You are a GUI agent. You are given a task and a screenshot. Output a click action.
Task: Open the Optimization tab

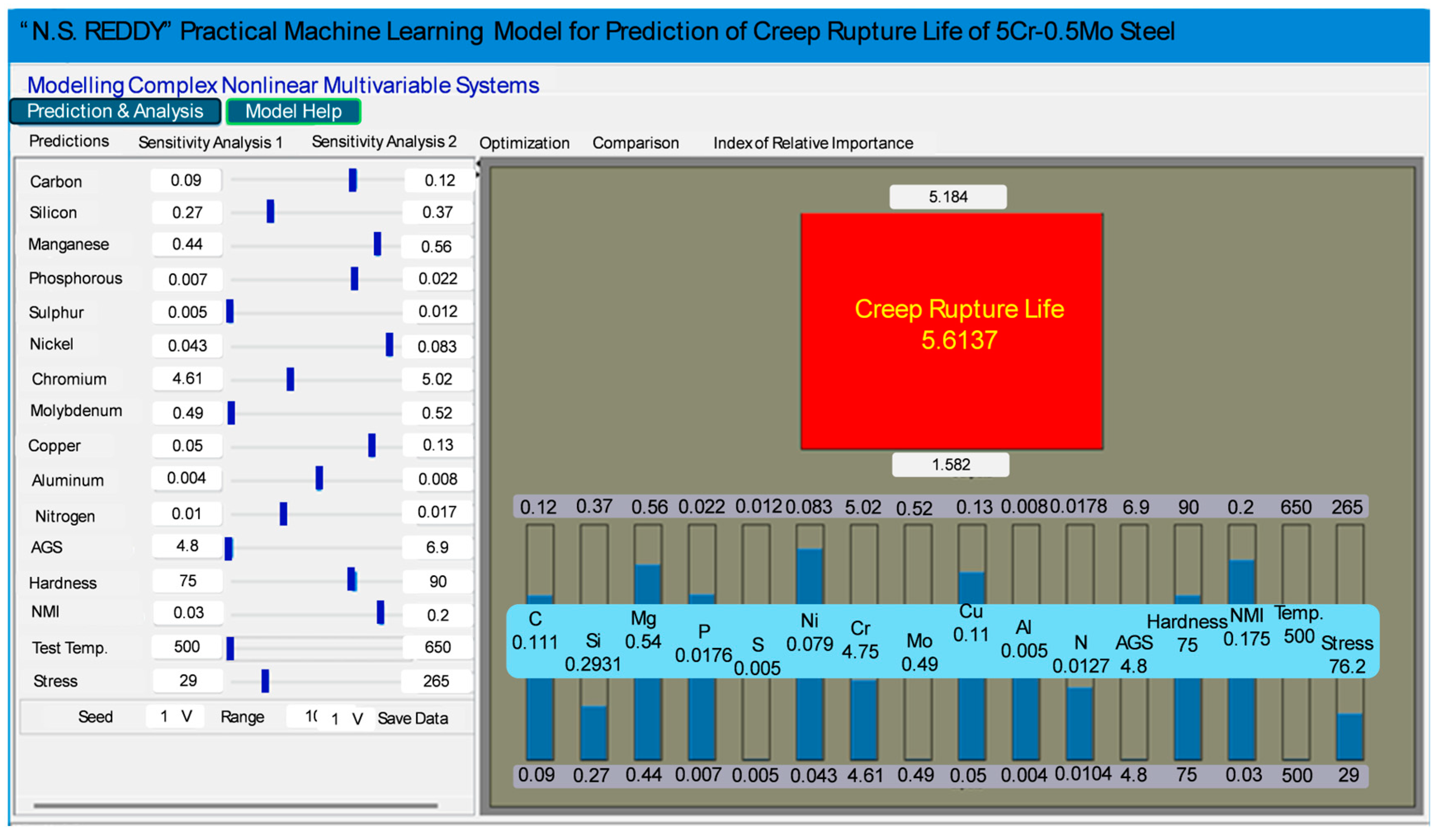coord(524,143)
